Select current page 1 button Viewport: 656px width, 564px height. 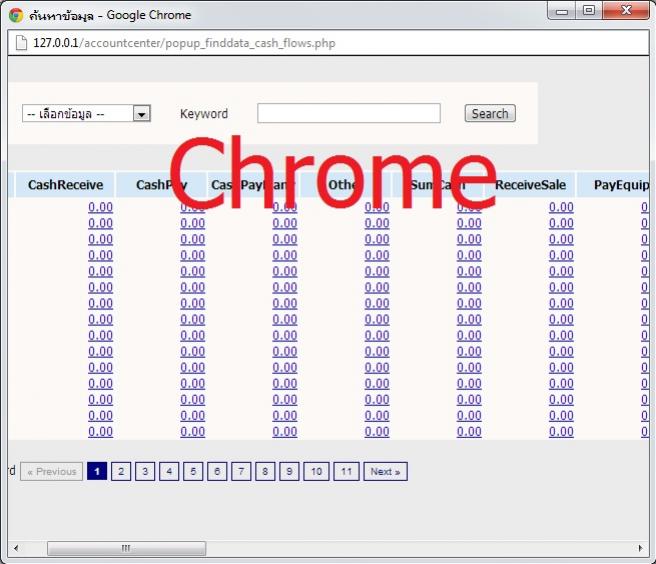click(x=97, y=472)
